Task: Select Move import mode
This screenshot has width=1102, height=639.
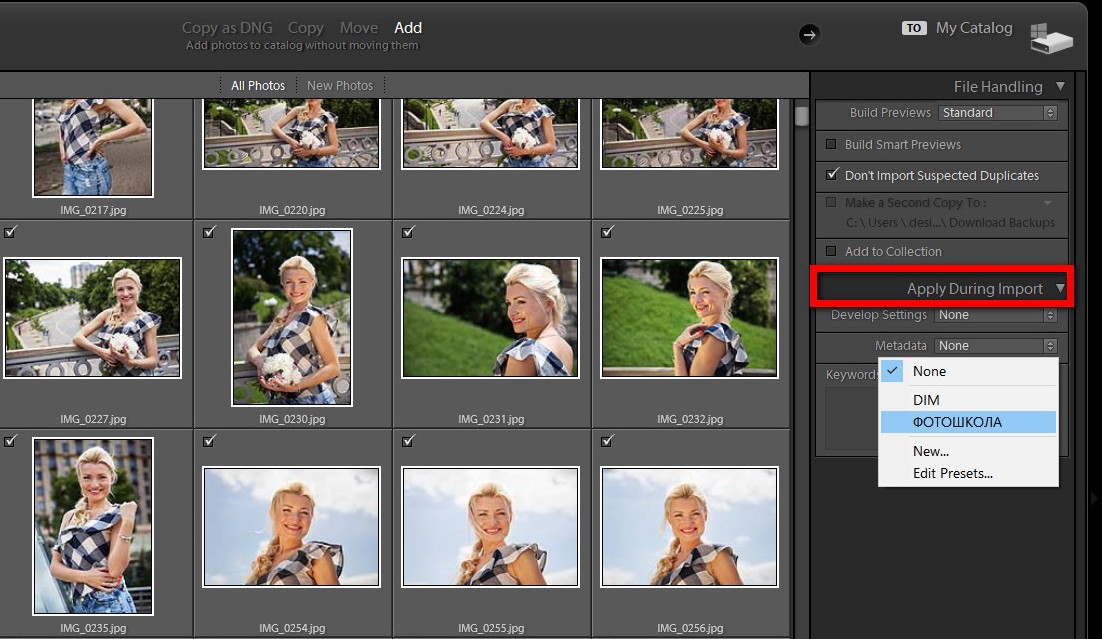Action: pyautogui.click(x=359, y=27)
